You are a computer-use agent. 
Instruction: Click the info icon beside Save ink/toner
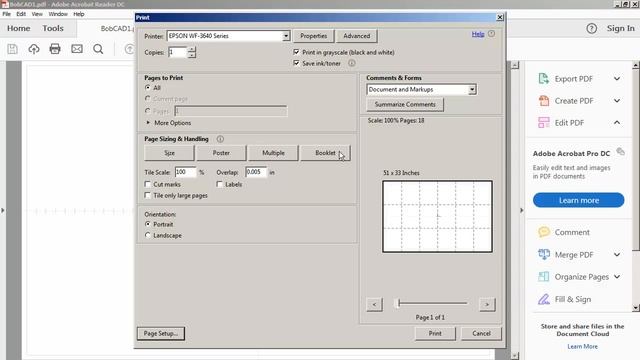click(351, 63)
